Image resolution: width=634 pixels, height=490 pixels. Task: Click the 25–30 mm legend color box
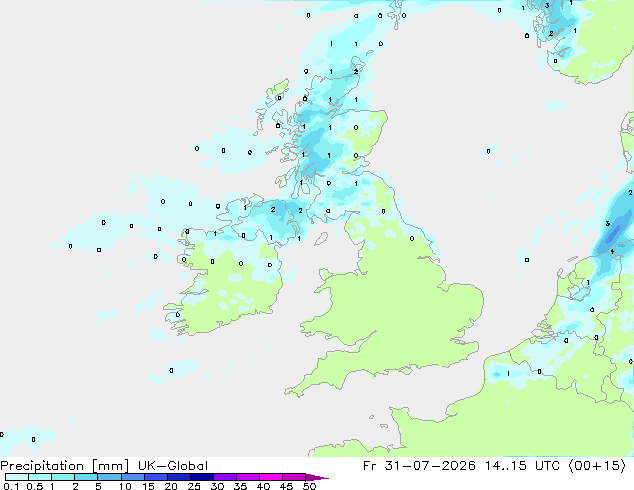click(201, 477)
